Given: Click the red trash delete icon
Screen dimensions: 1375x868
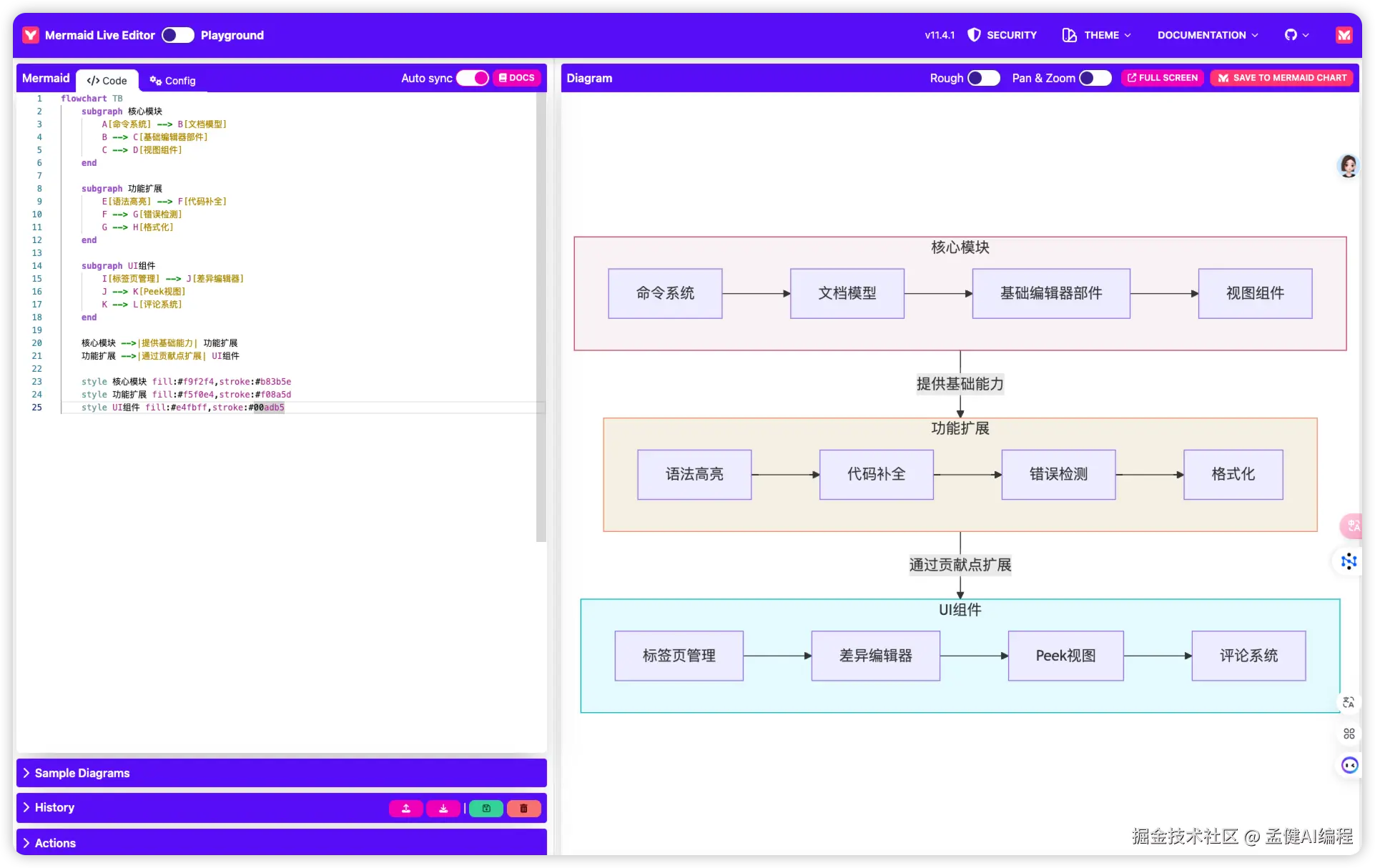Looking at the screenshot, I should [x=523, y=809].
